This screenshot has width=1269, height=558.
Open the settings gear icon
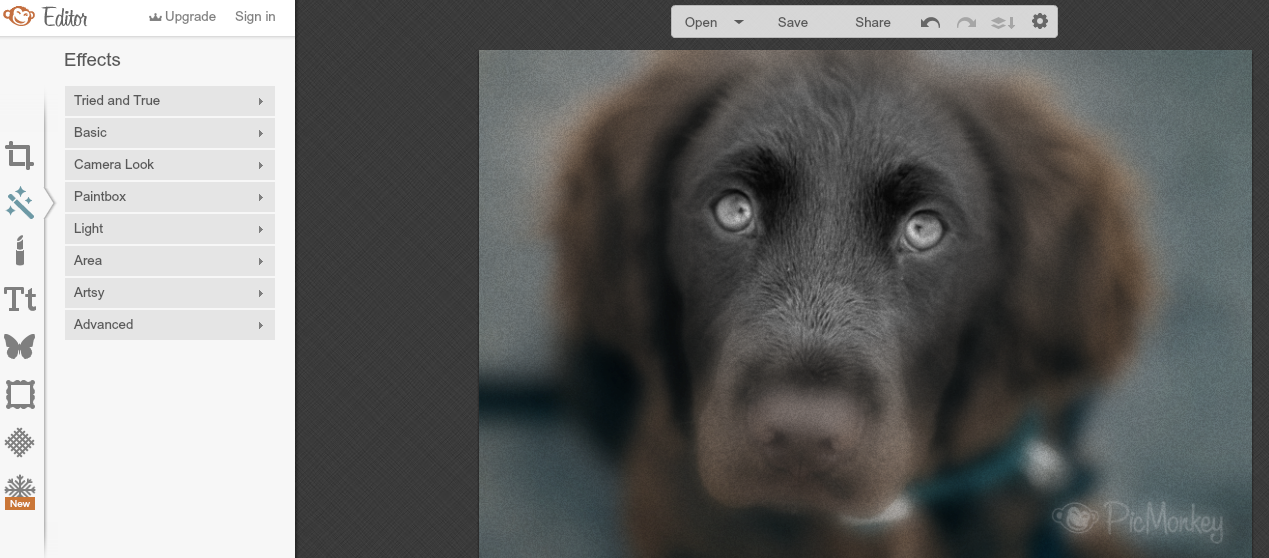tap(1040, 21)
